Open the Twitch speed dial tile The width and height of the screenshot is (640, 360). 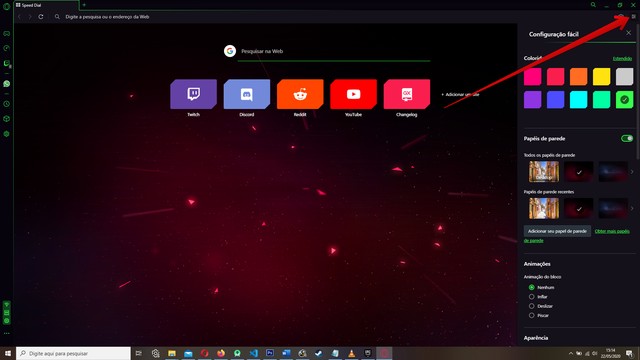tap(193, 94)
